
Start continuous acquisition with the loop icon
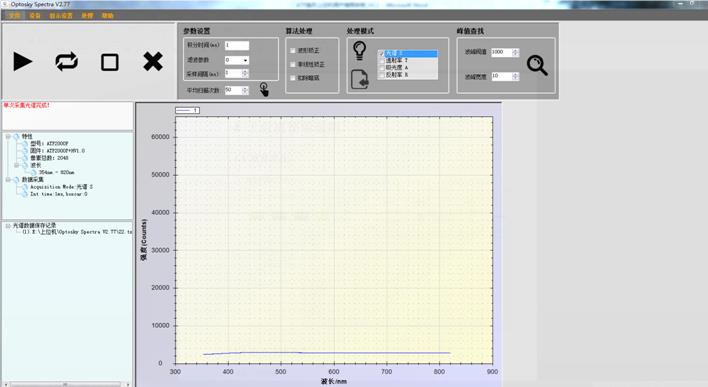66,61
